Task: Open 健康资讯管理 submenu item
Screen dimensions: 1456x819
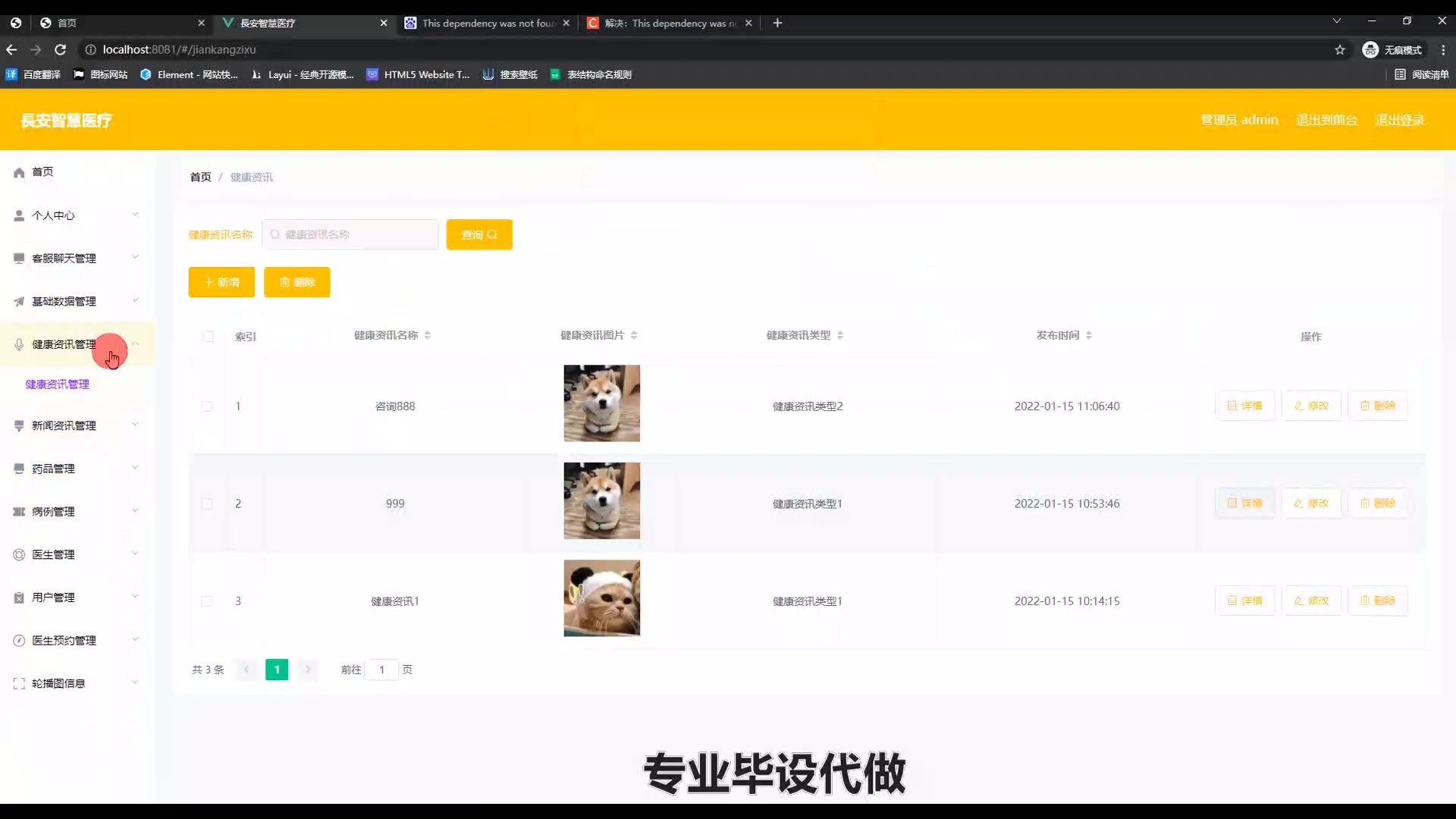Action: tap(58, 384)
